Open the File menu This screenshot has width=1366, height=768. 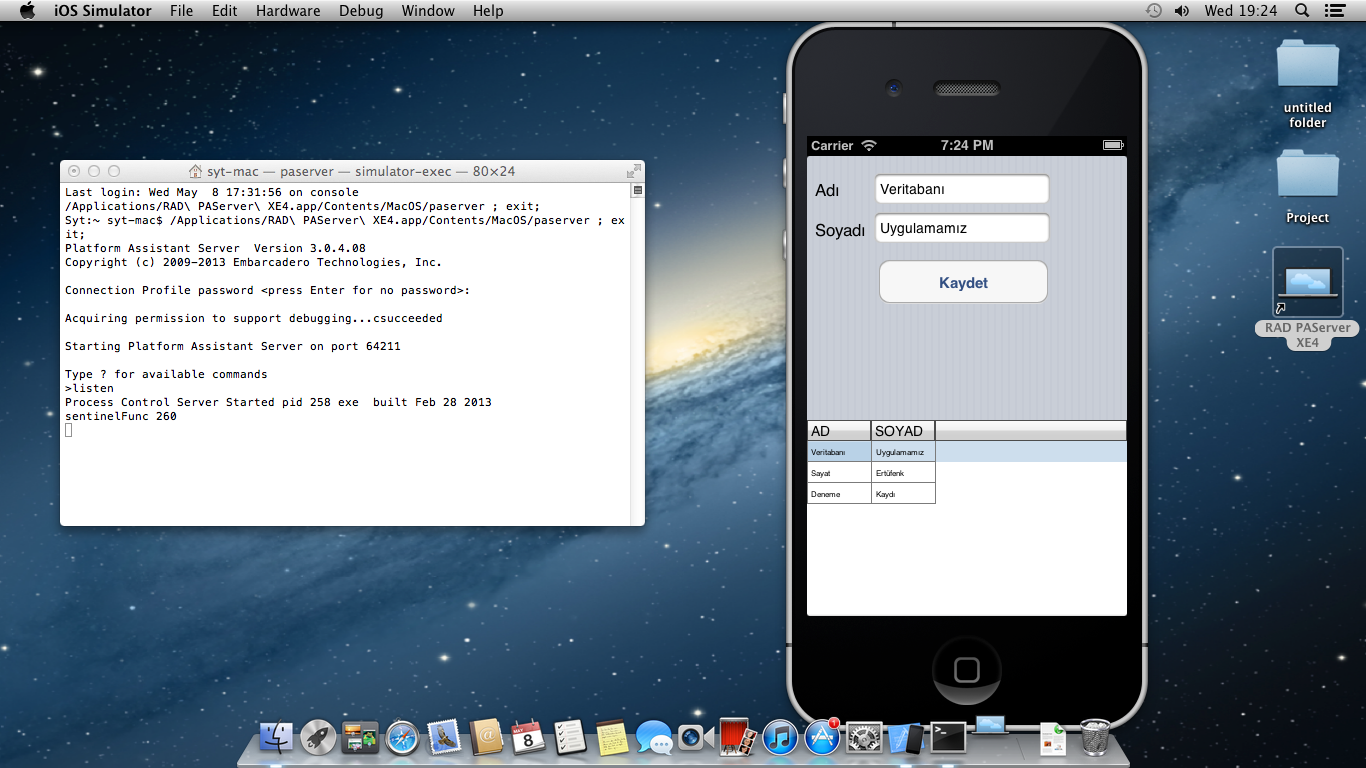182,11
